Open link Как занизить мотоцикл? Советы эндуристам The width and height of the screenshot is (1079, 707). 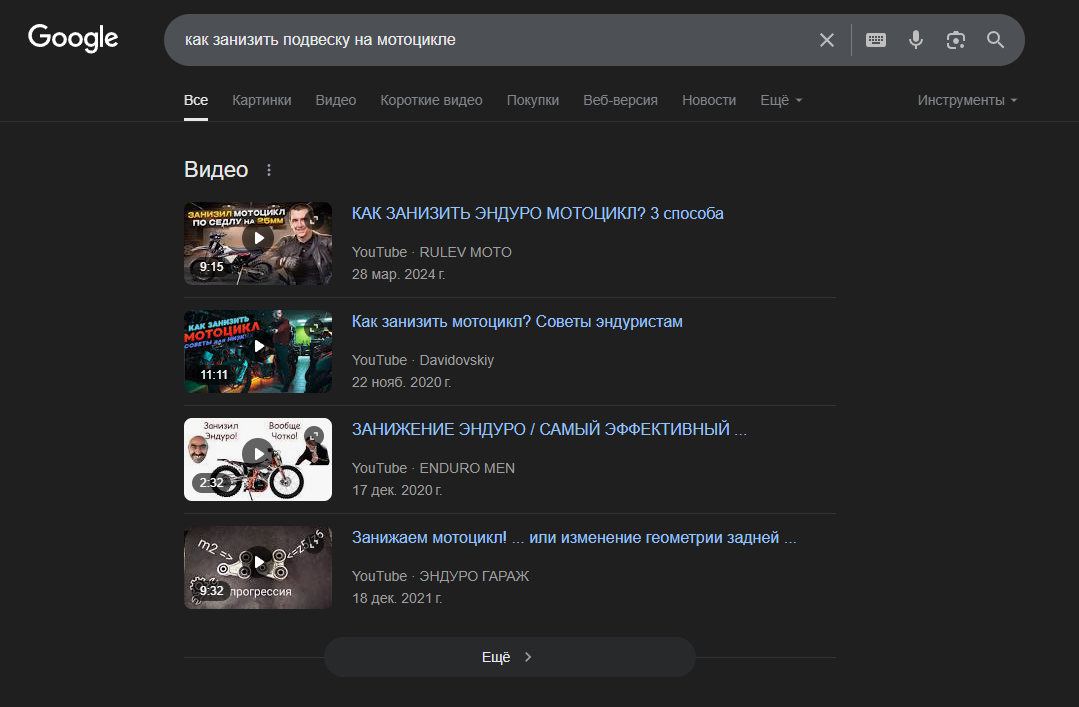517,321
